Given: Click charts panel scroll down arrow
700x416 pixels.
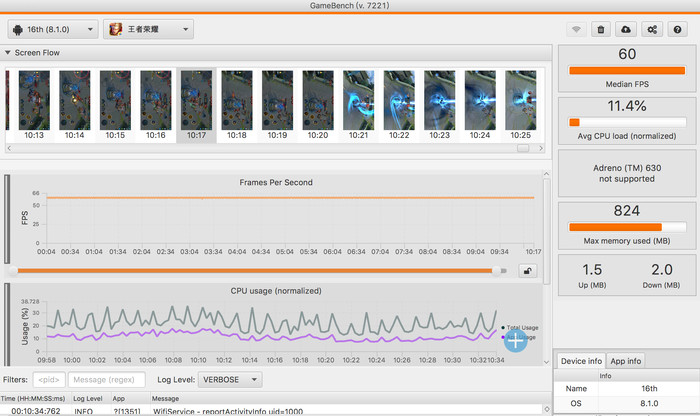Looking at the screenshot, I should [x=546, y=362].
